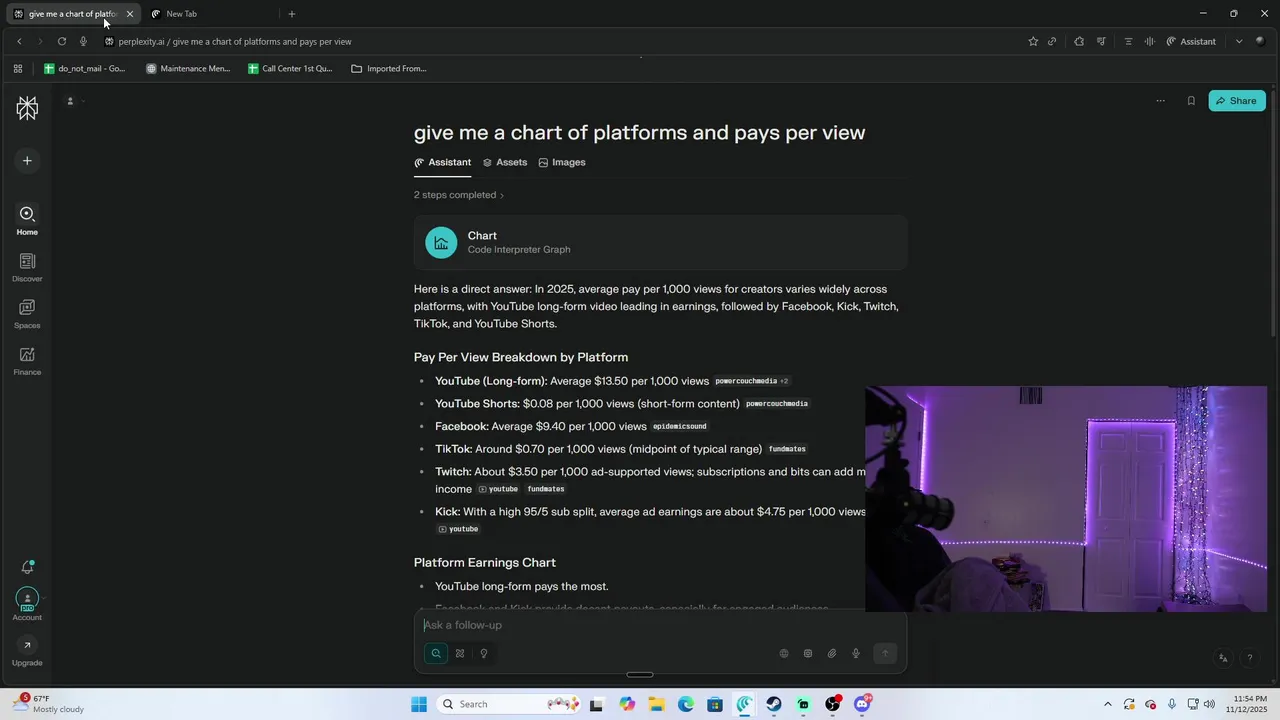
Task: Open Steam from the taskbar
Action: tap(774, 704)
